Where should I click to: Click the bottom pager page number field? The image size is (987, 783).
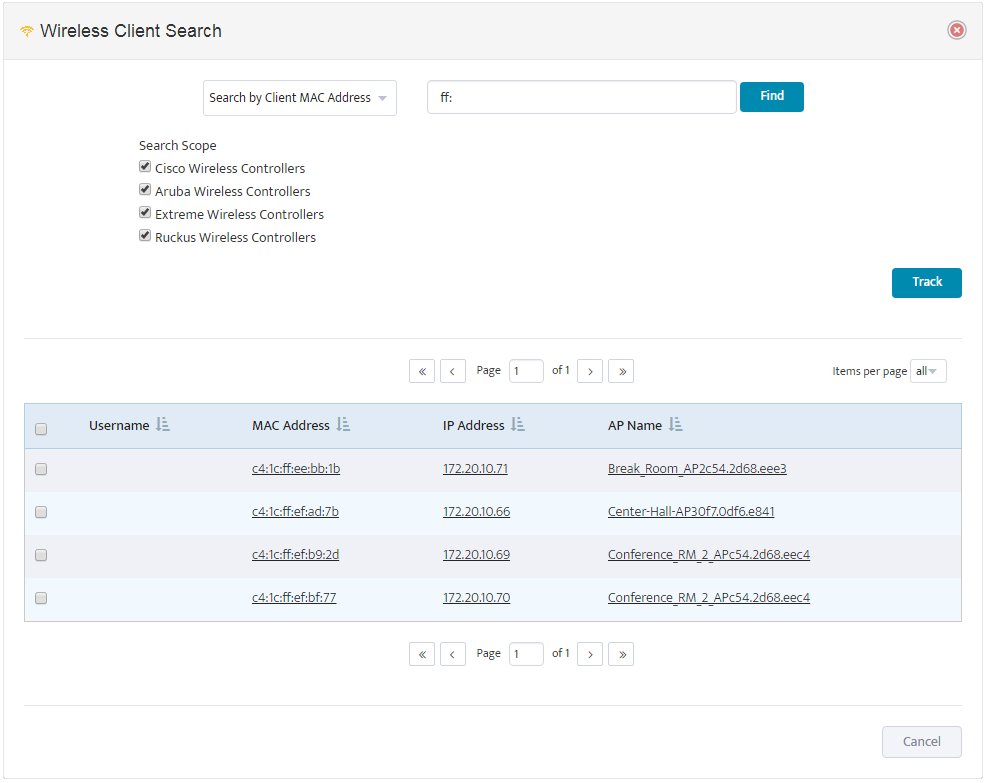point(526,654)
